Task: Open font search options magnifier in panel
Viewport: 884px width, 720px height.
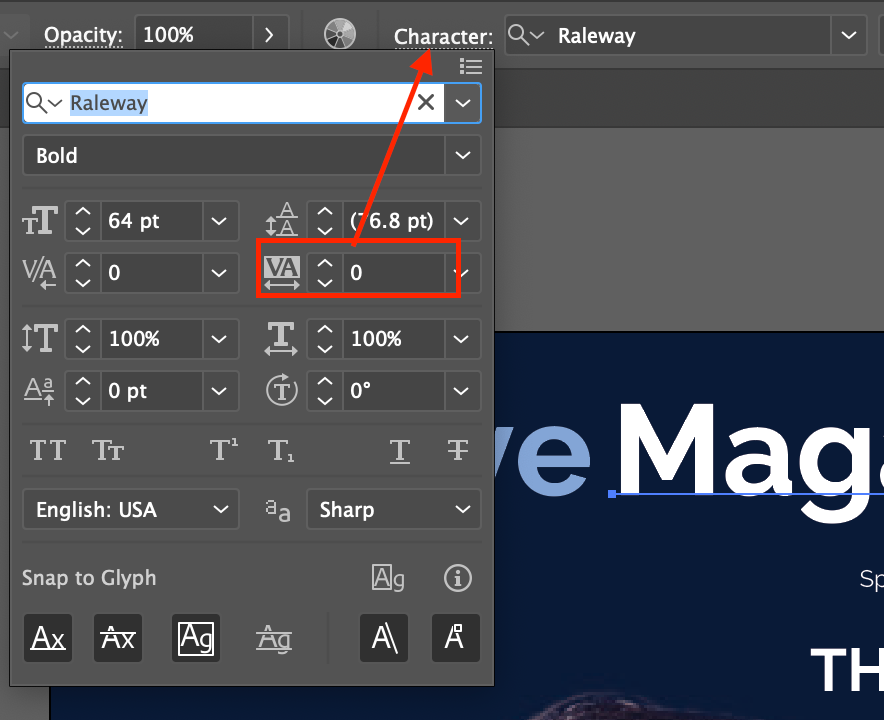Action: coord(43,103)
